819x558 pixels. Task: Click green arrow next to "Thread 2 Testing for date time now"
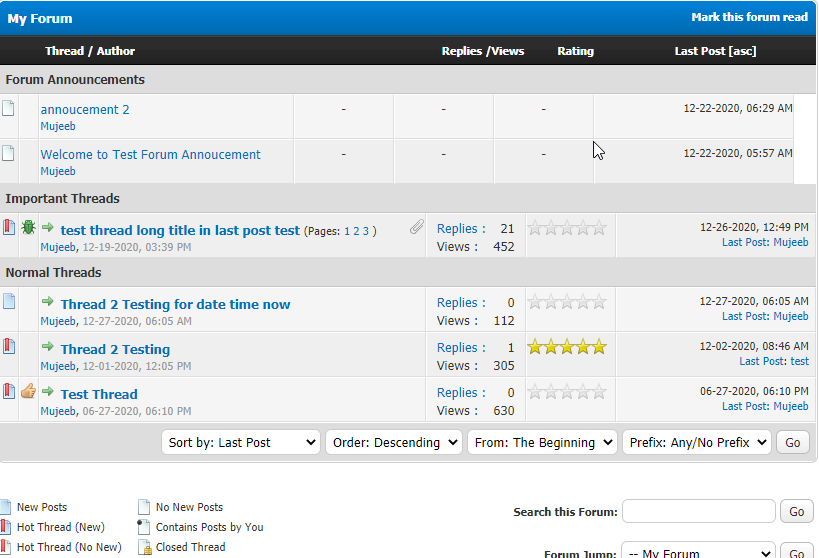(x=47, y=302)
